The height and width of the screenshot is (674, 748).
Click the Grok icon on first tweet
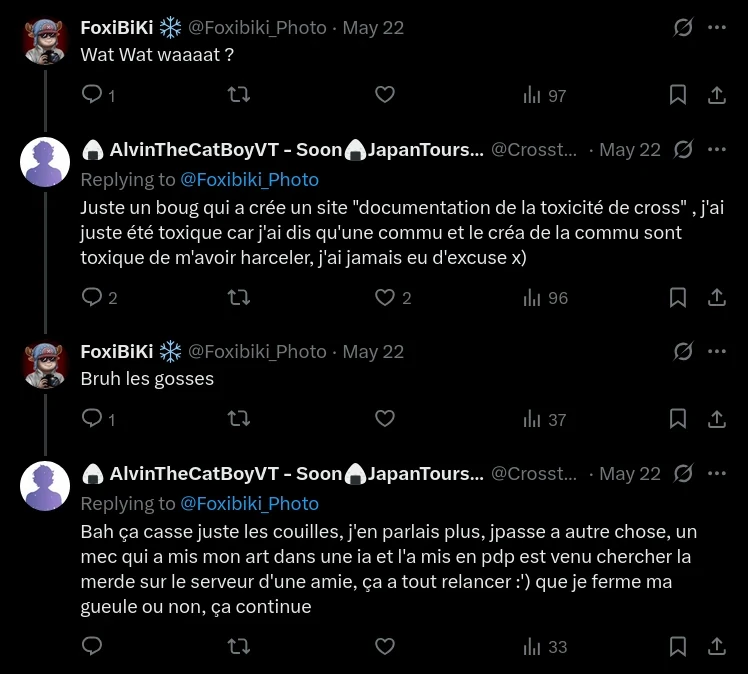click(x=684, y=28)
